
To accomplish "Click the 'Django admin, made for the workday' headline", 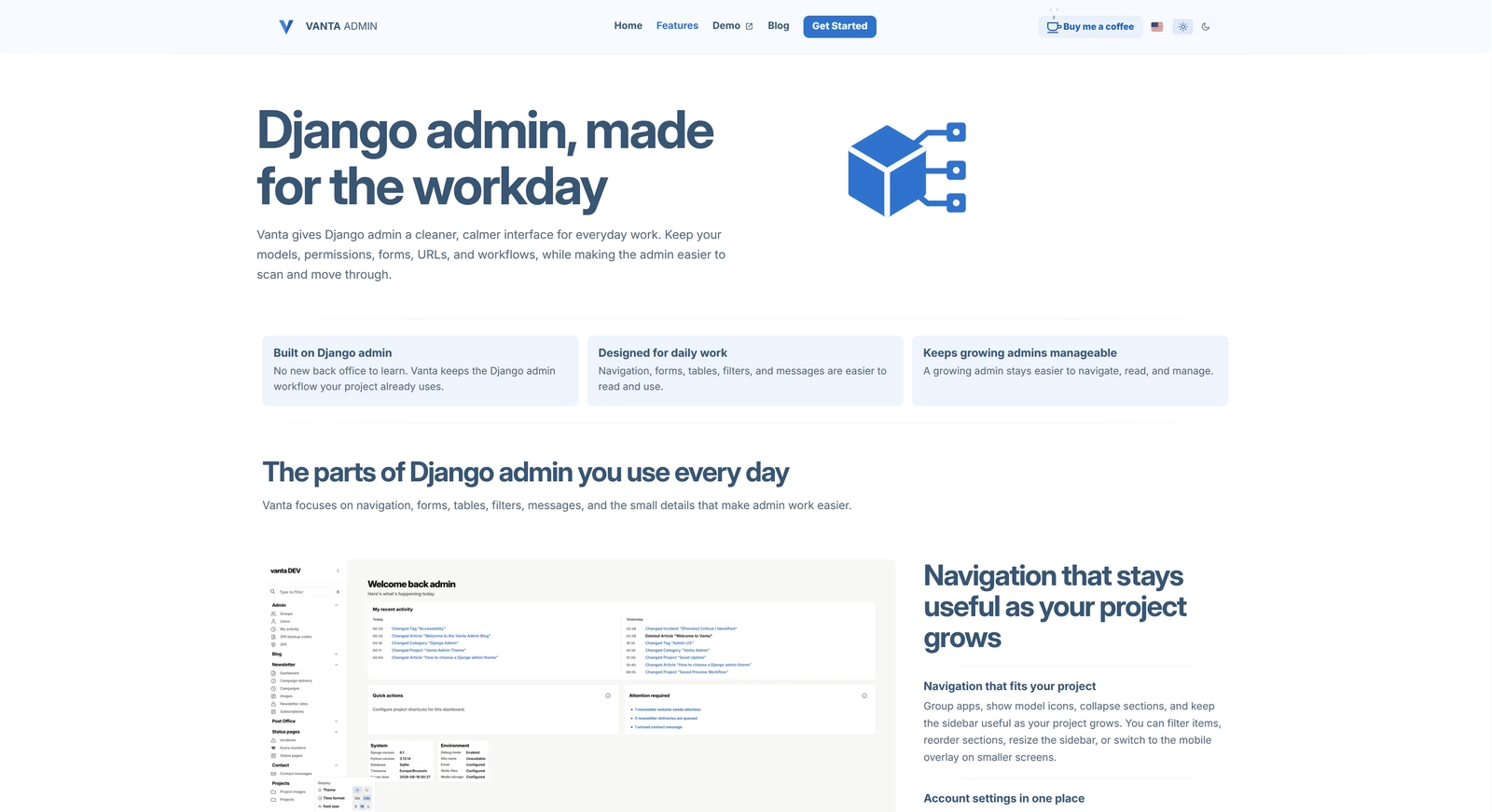I will point(486,158).
